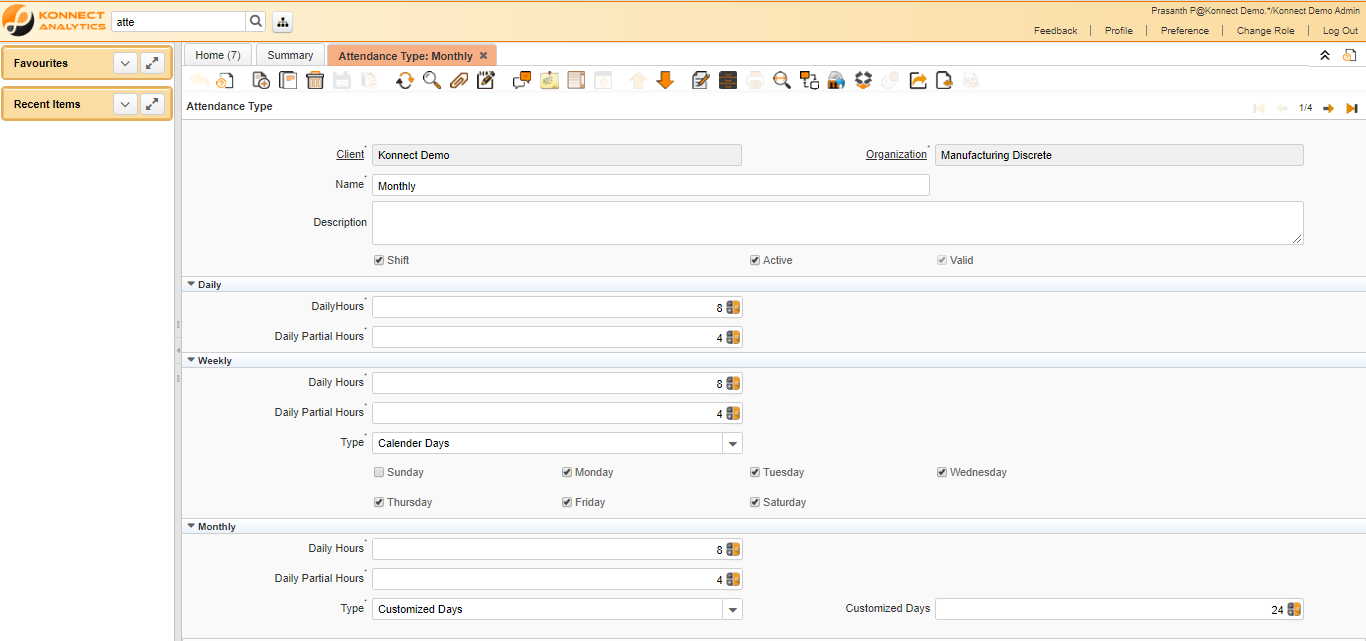Open the Feedback link
This screenshot has height=641, width=1366.
click(1056, 31)
